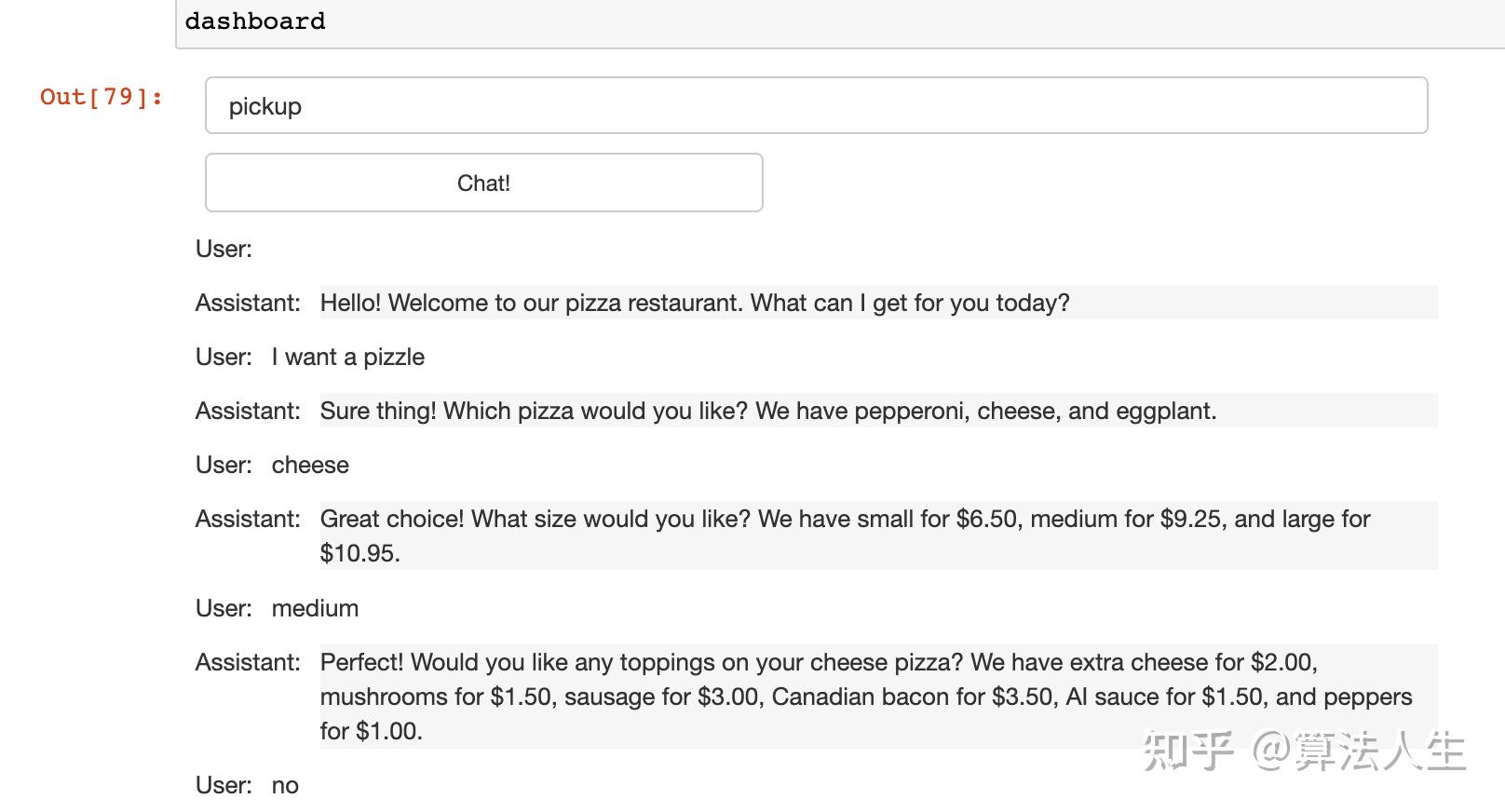
Task: Click the "User:" label beside "cheese"
Action: pos(224,465)
